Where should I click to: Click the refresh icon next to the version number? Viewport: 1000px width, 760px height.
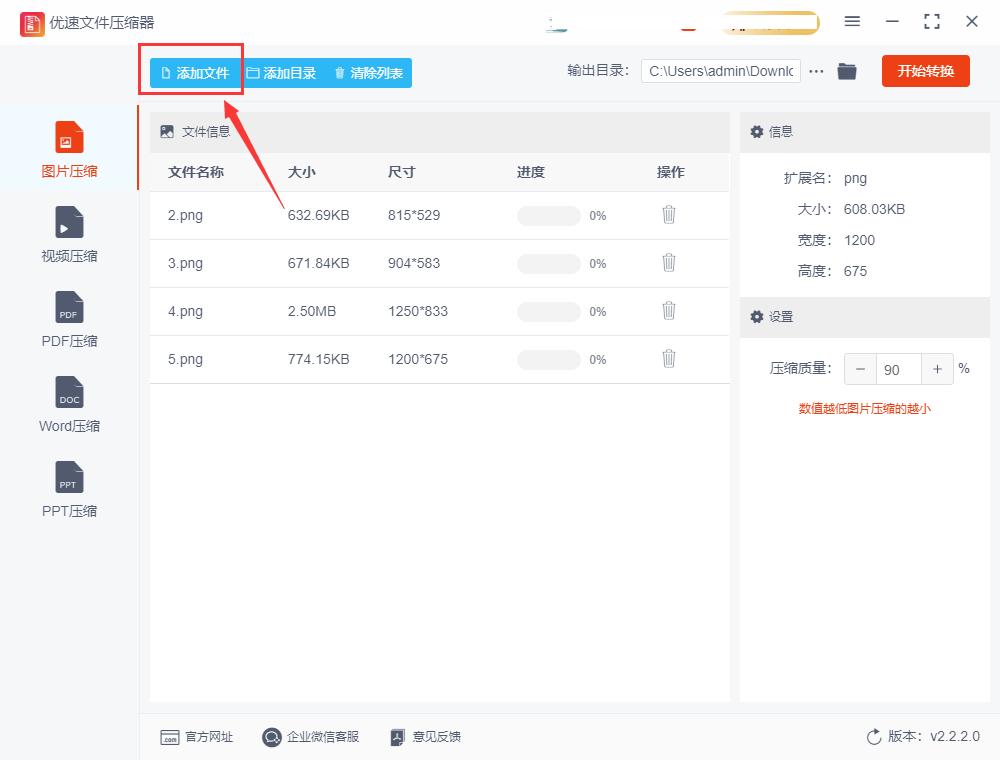tap(872, 737)
